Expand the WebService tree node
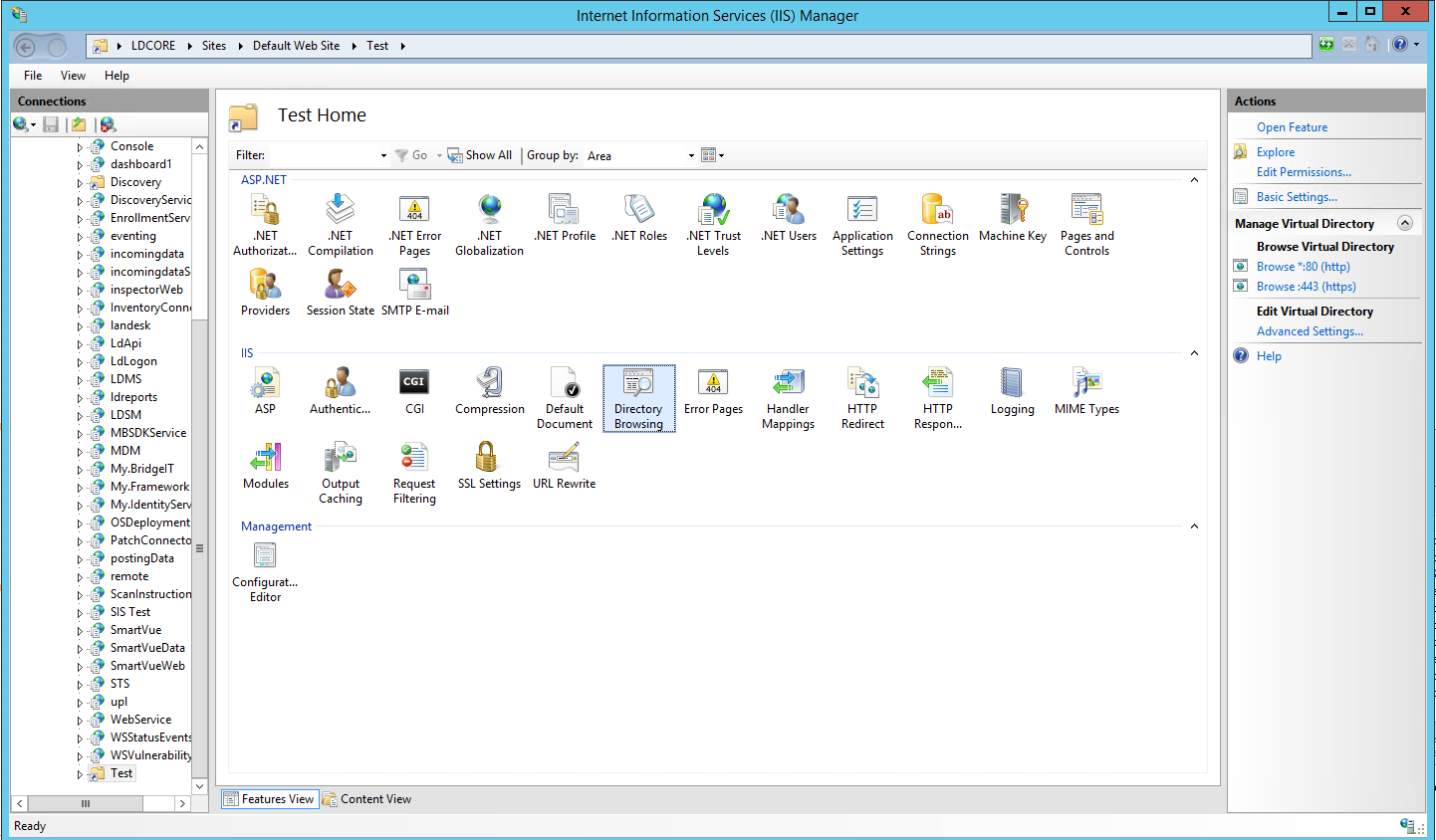Viewport: 1436px width, 840px height. (80, 720)
